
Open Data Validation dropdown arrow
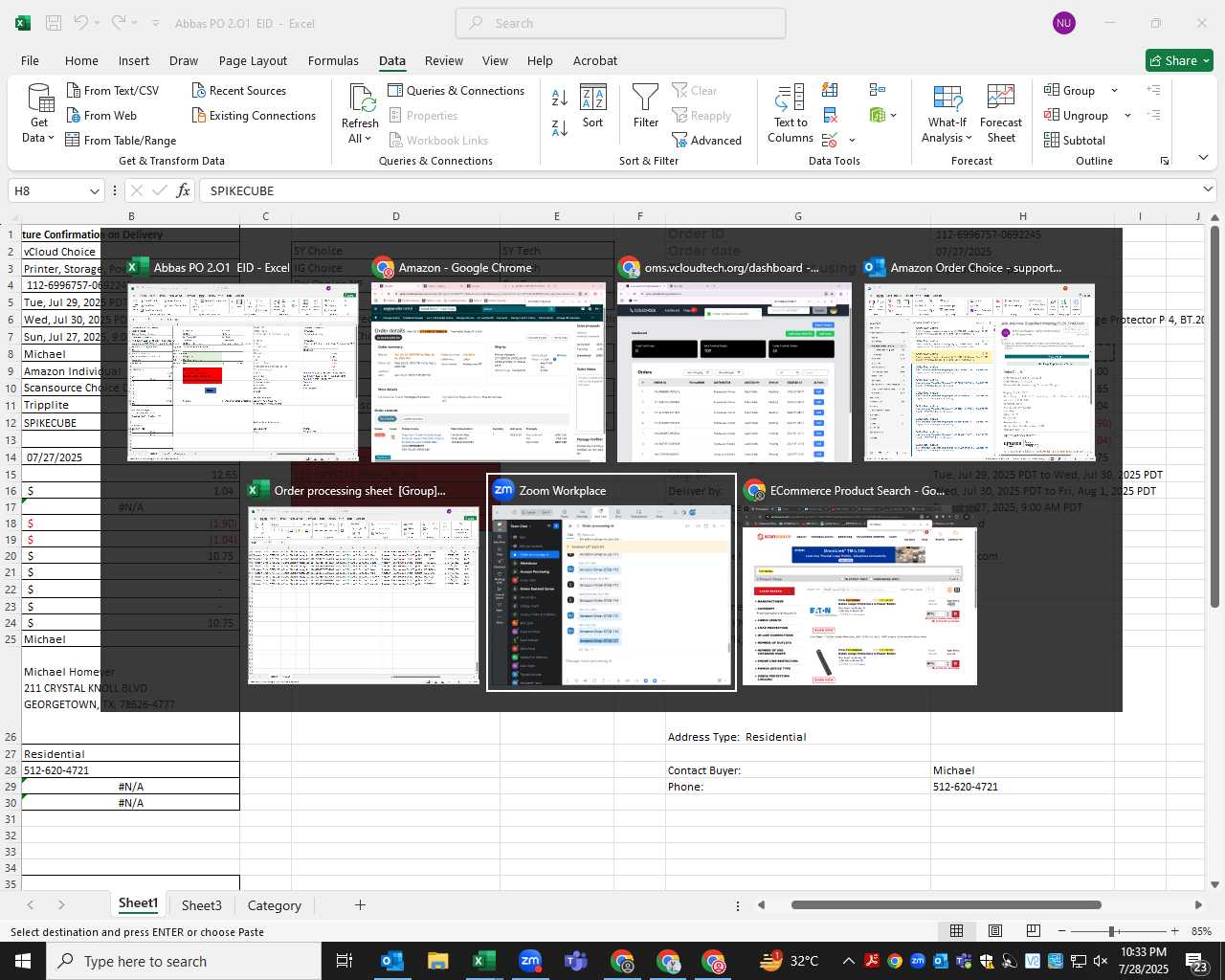coord(852,140)
